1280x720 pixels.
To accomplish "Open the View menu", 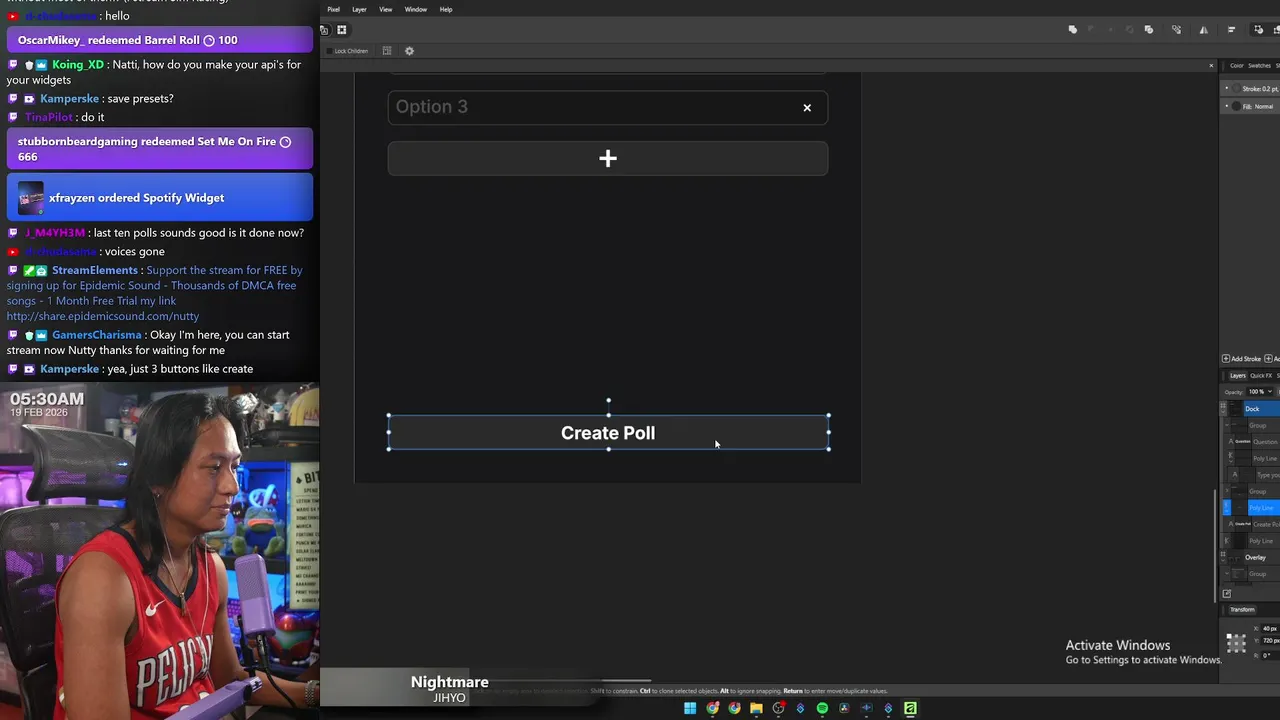I will [x=385, y=9].
